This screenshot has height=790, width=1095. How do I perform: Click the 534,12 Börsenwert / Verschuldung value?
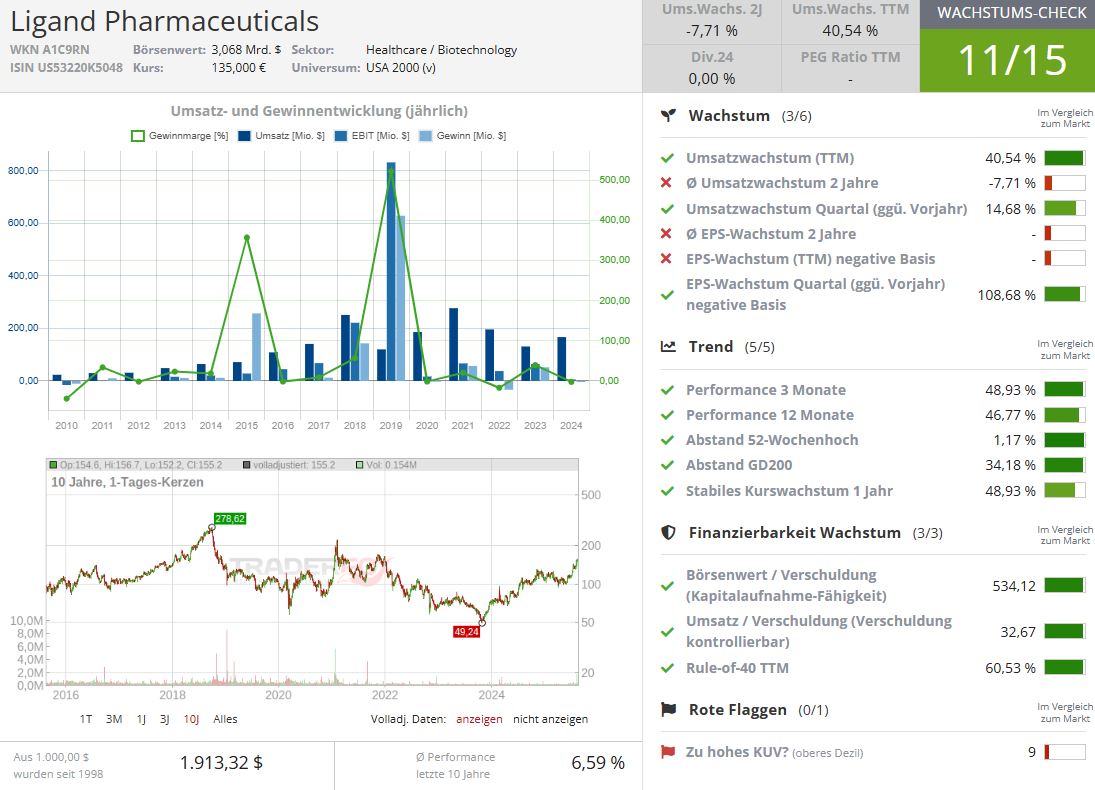coord(1014,586)
